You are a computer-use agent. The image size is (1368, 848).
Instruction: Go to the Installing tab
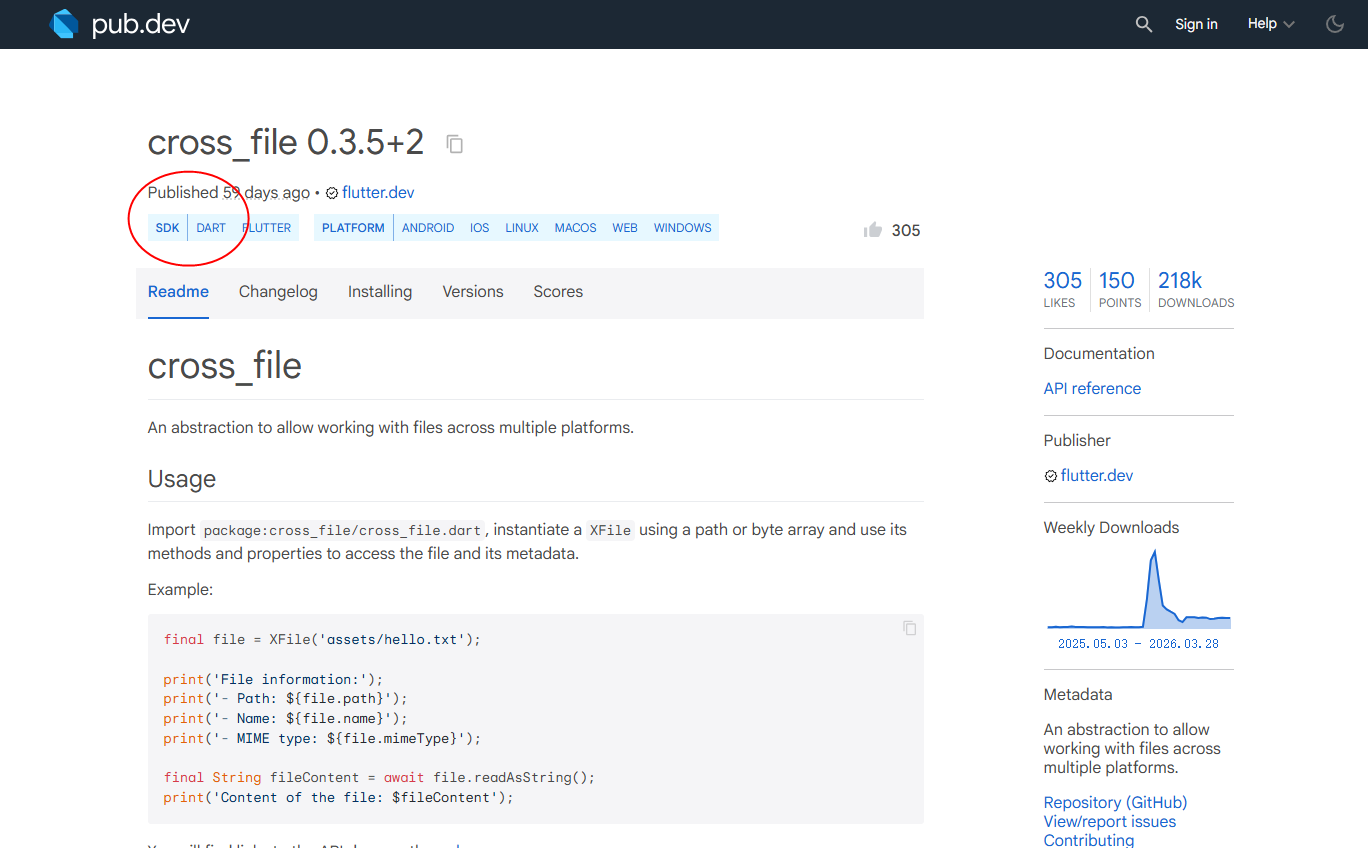click(380, 292)
